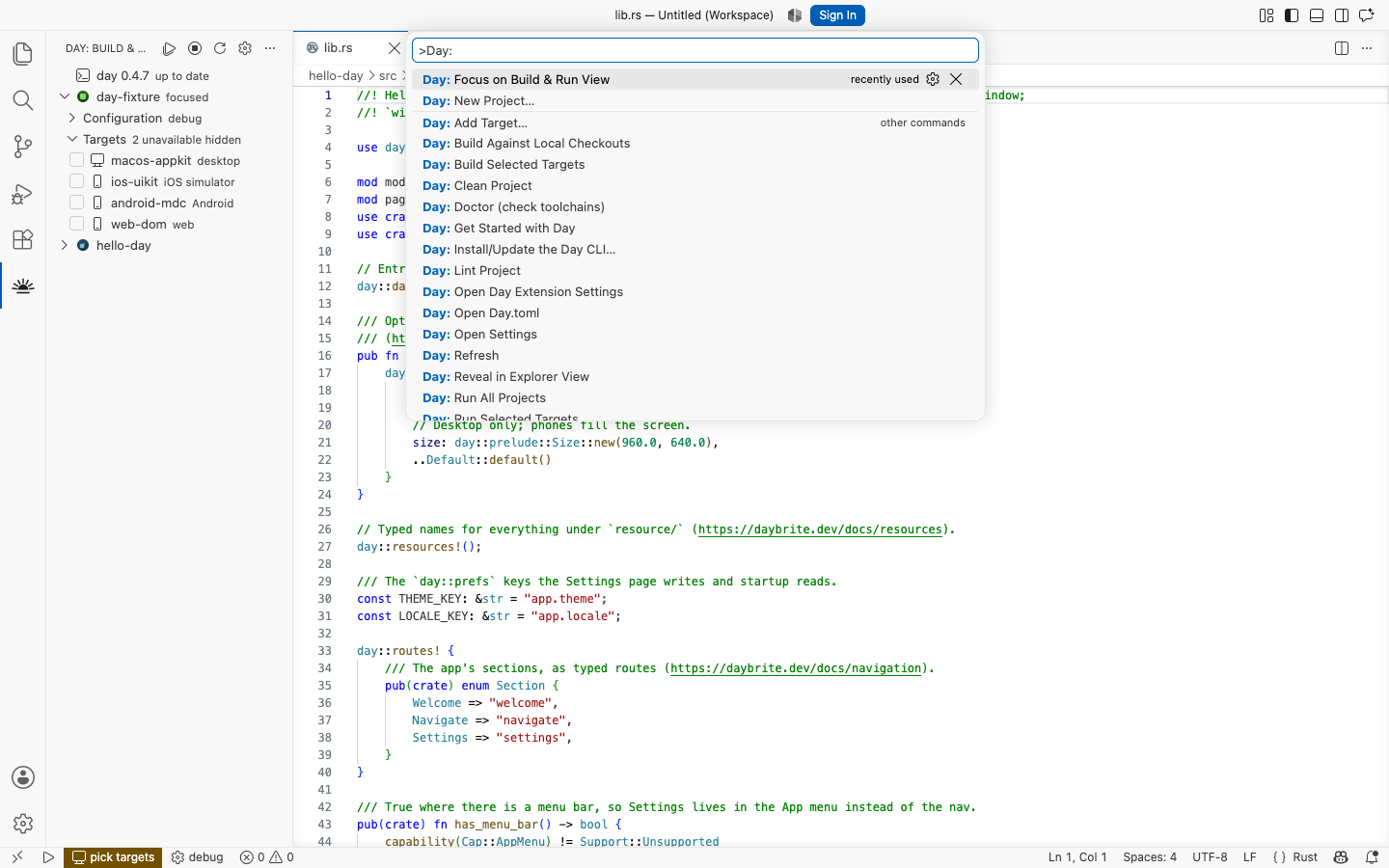Check the ios-uikit target checkbox
This screenshot has width=1389, height=868.
(x=77, y=181)
